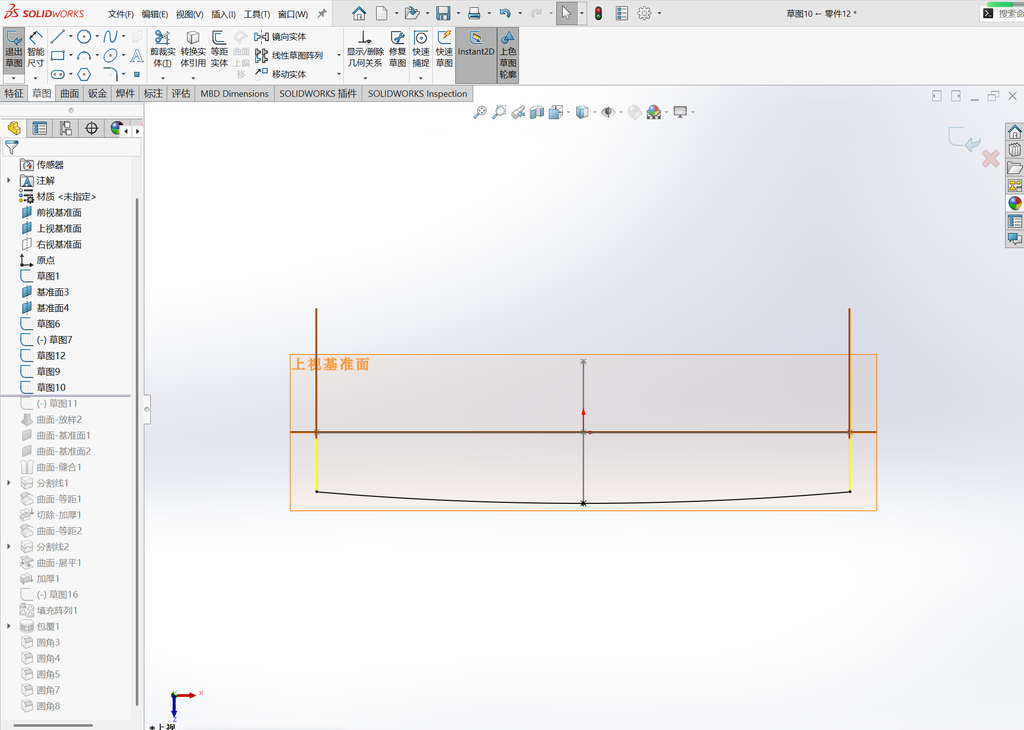This screenshot has height=730, width=1024.
Task: Click the feature tree filter box
Action: tap(72, 148)
